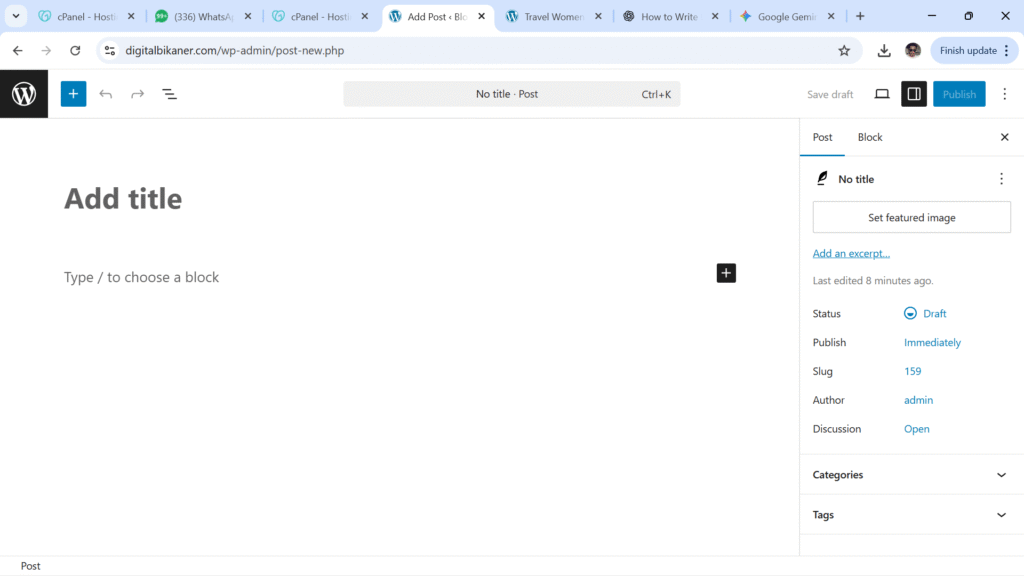Select the Post tab in sidebar
This screenshot has height=576, width=1024.
822,137
